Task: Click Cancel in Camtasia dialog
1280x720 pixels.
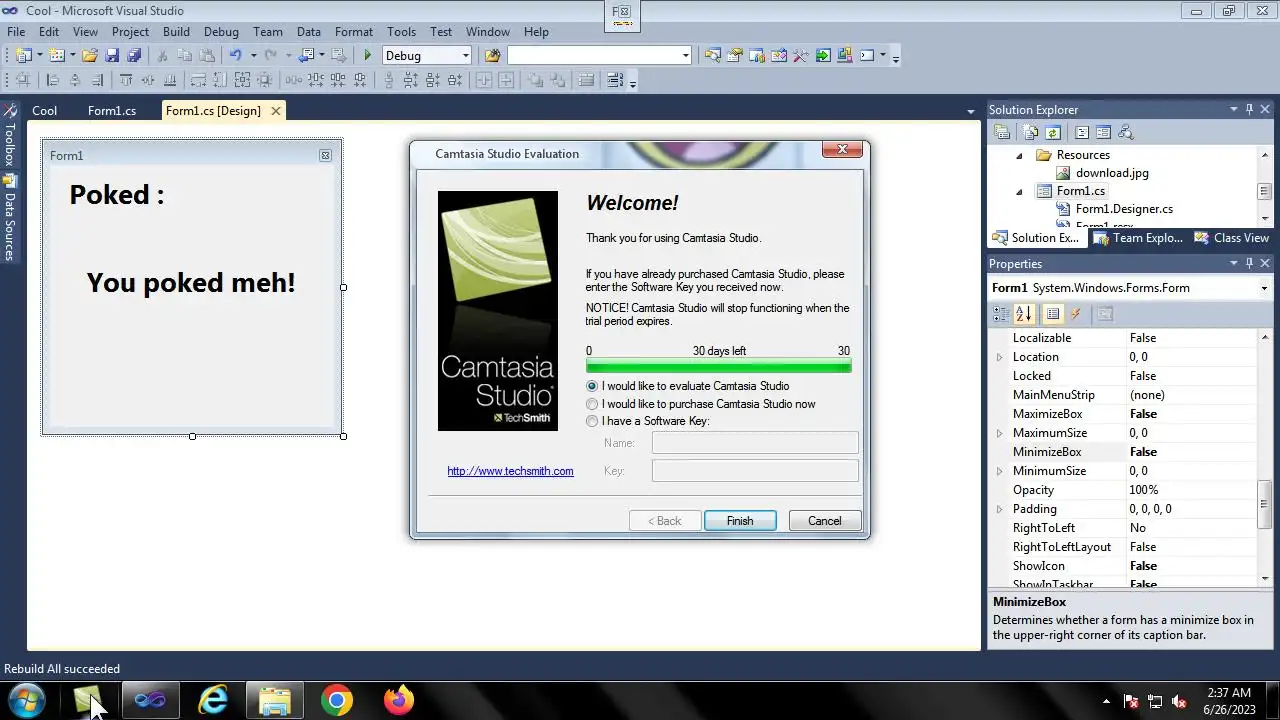Action: coord(825,521)
